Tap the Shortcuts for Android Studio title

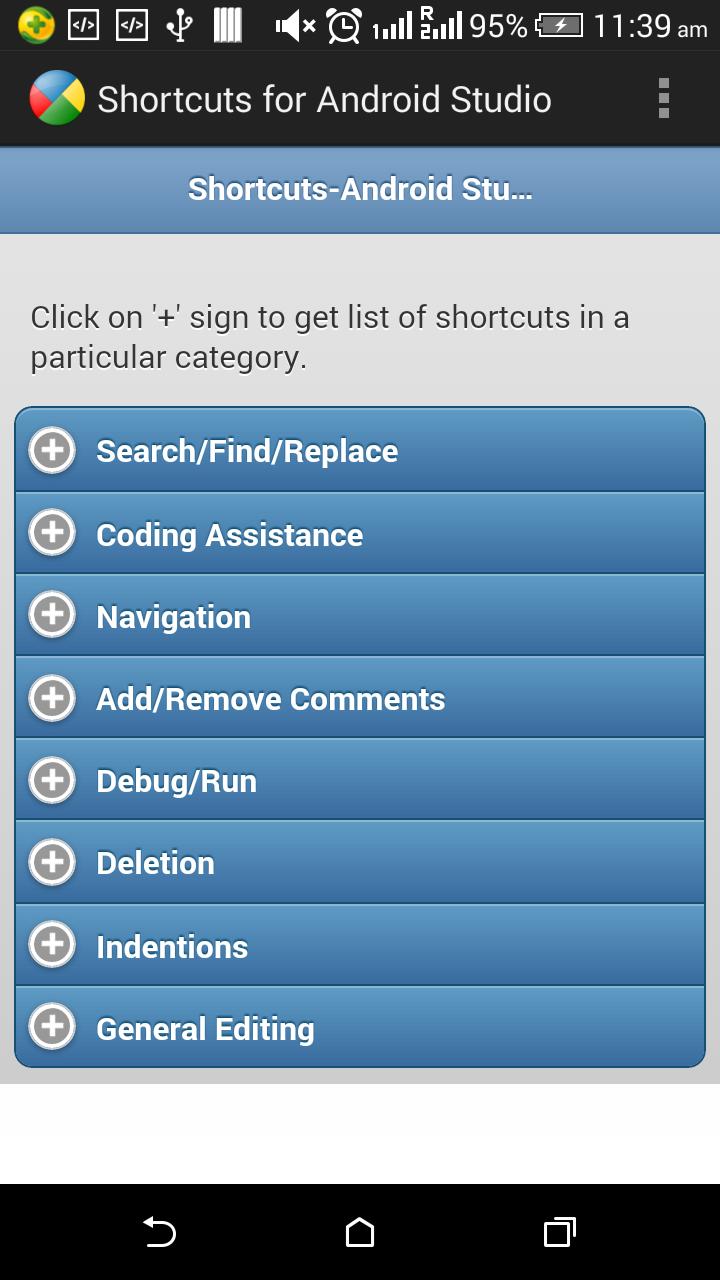324,99
